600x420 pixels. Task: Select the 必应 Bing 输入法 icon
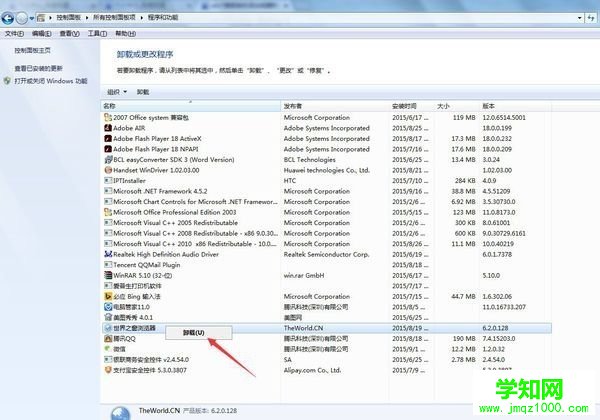tap(108, 296)
